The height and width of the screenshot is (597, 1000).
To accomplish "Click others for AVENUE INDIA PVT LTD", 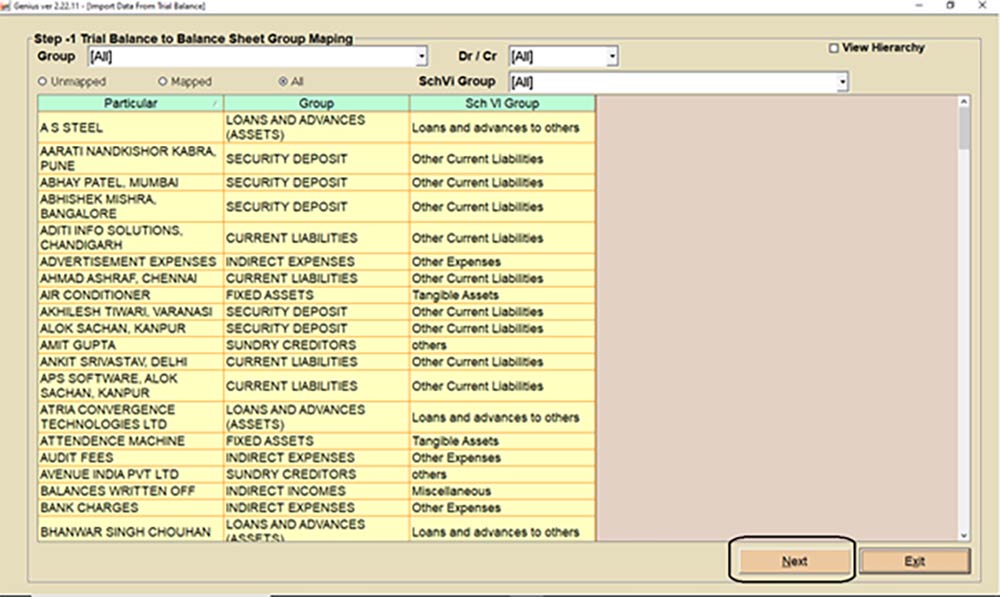I will pyautogui.click(x=503, y=474).
